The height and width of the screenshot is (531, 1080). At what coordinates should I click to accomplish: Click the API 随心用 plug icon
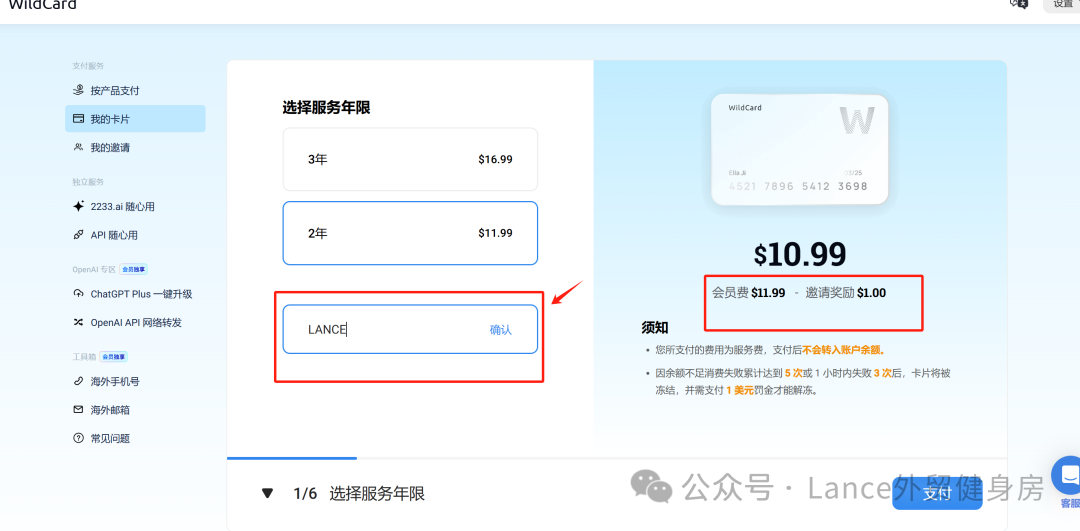pyautogui.click(x=79, y=235)
